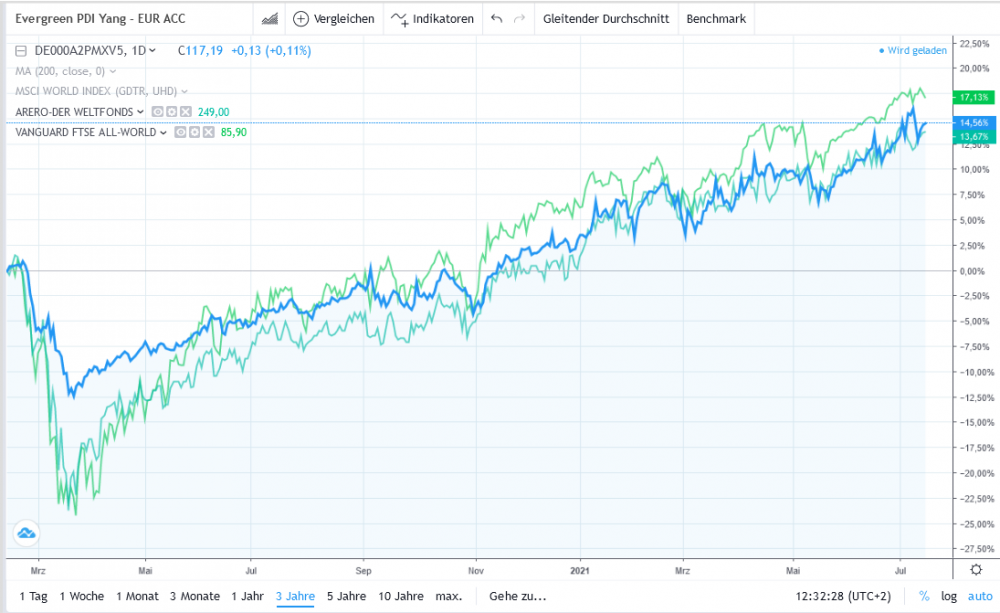
Task: Click the Gehe zu... input field
Action: (519, 595)
